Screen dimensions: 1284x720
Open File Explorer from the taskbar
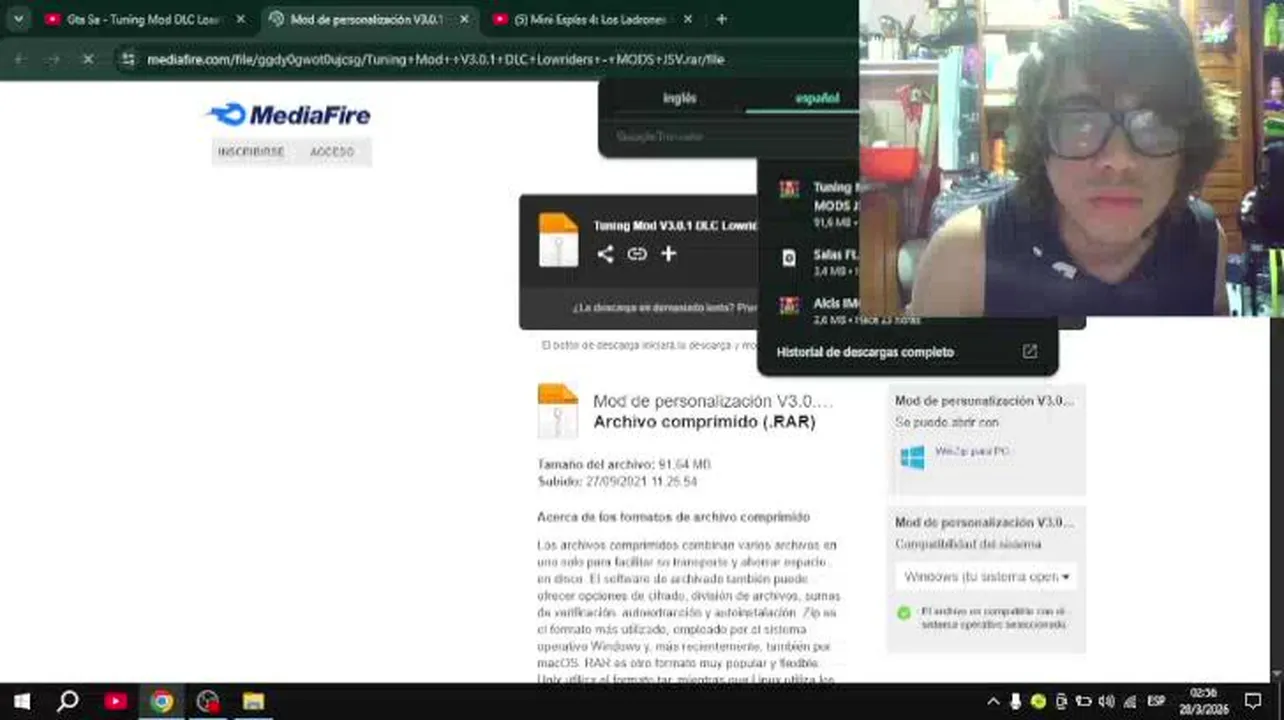253,701
